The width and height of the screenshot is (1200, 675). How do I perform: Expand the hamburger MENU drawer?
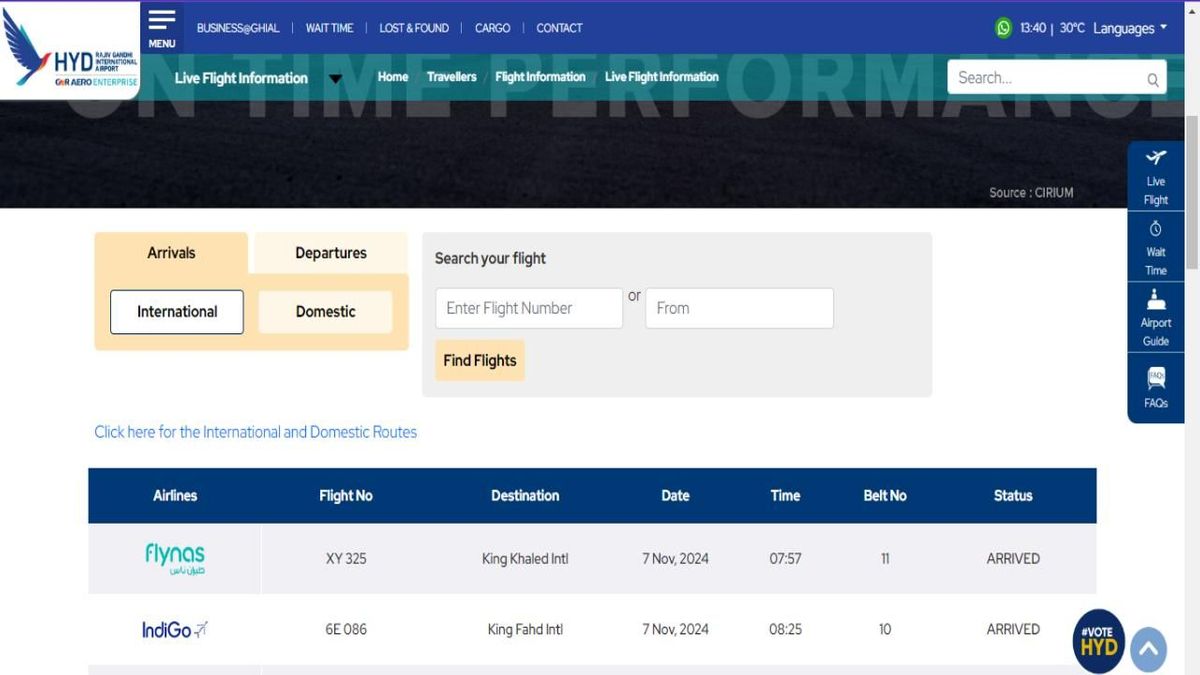161,25
